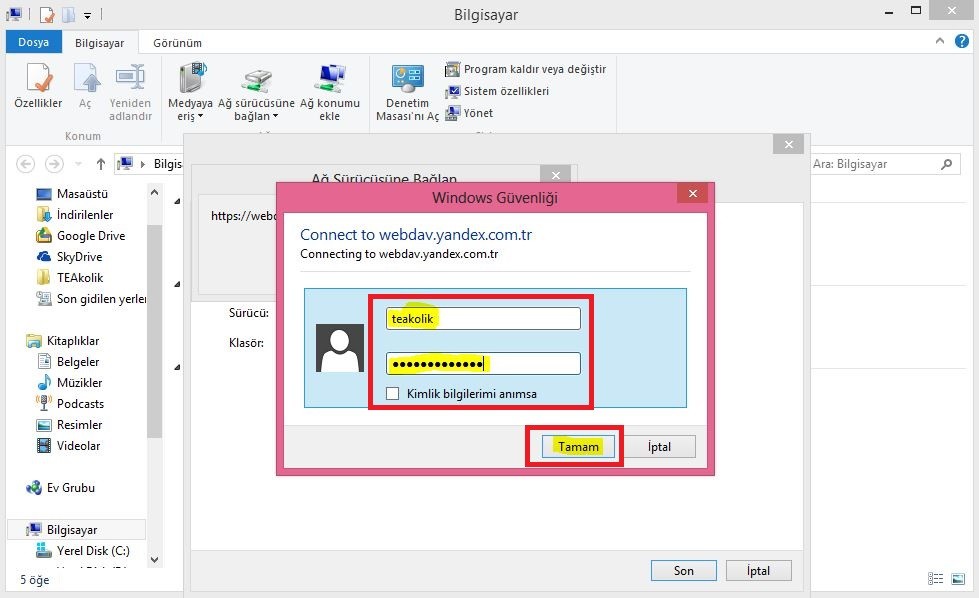
Task: Go up one folder level arrow
Action: [x=101, y=164]
